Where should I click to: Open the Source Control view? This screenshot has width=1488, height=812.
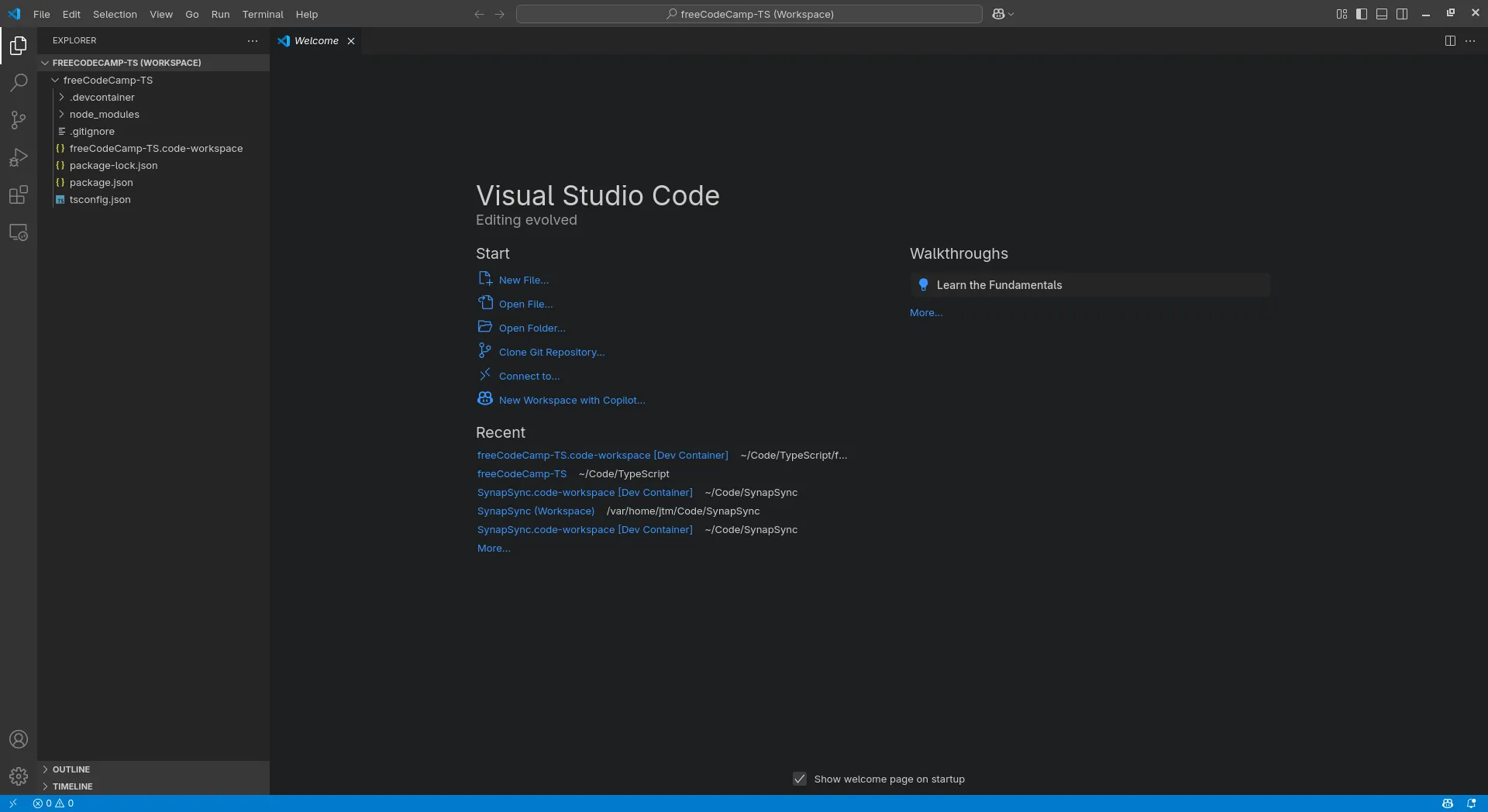tap(17, 120)
